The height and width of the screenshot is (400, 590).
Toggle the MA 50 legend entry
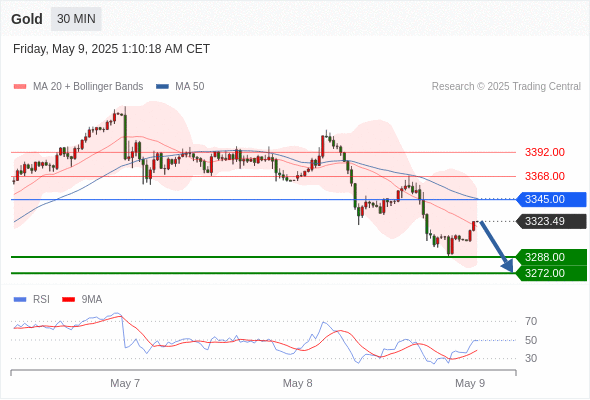[180, 87]
